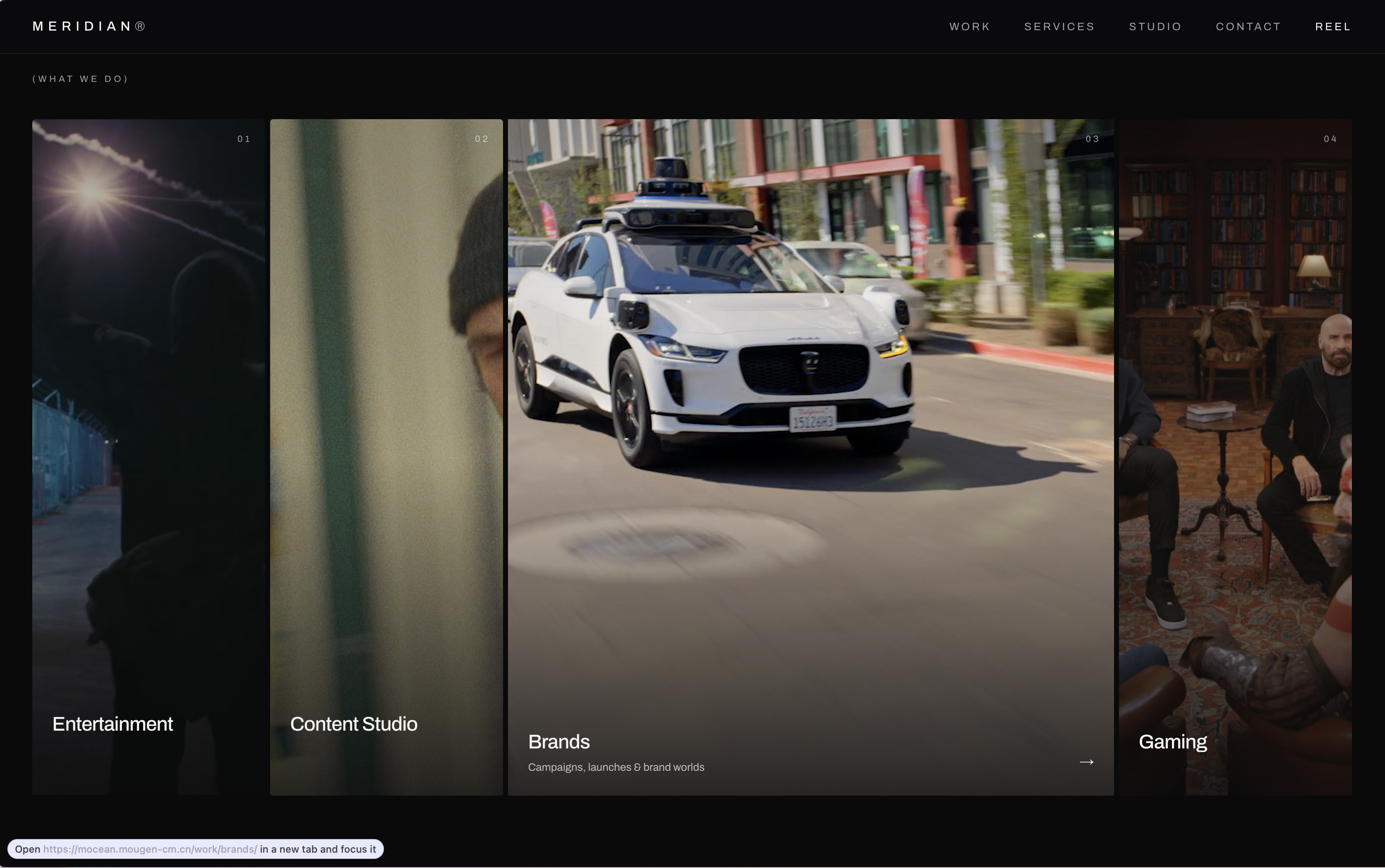This screenshot has height=868, width=1385.
Task: Click the 04 number label on Gaming
Action: [1330, 139]
